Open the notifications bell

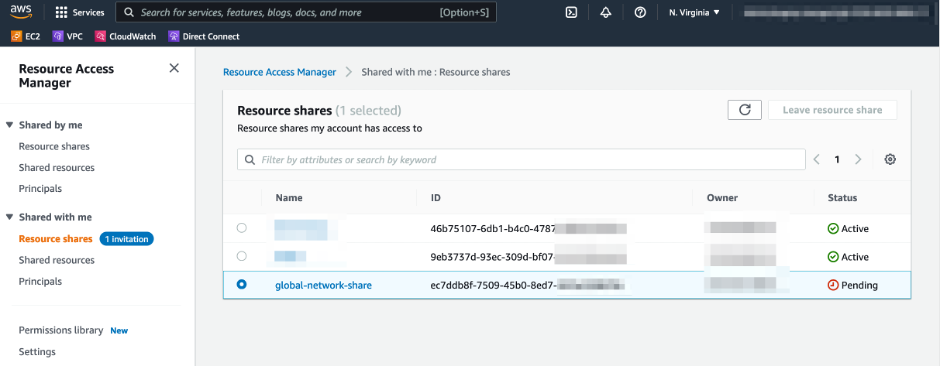click(x=606, y=12)
